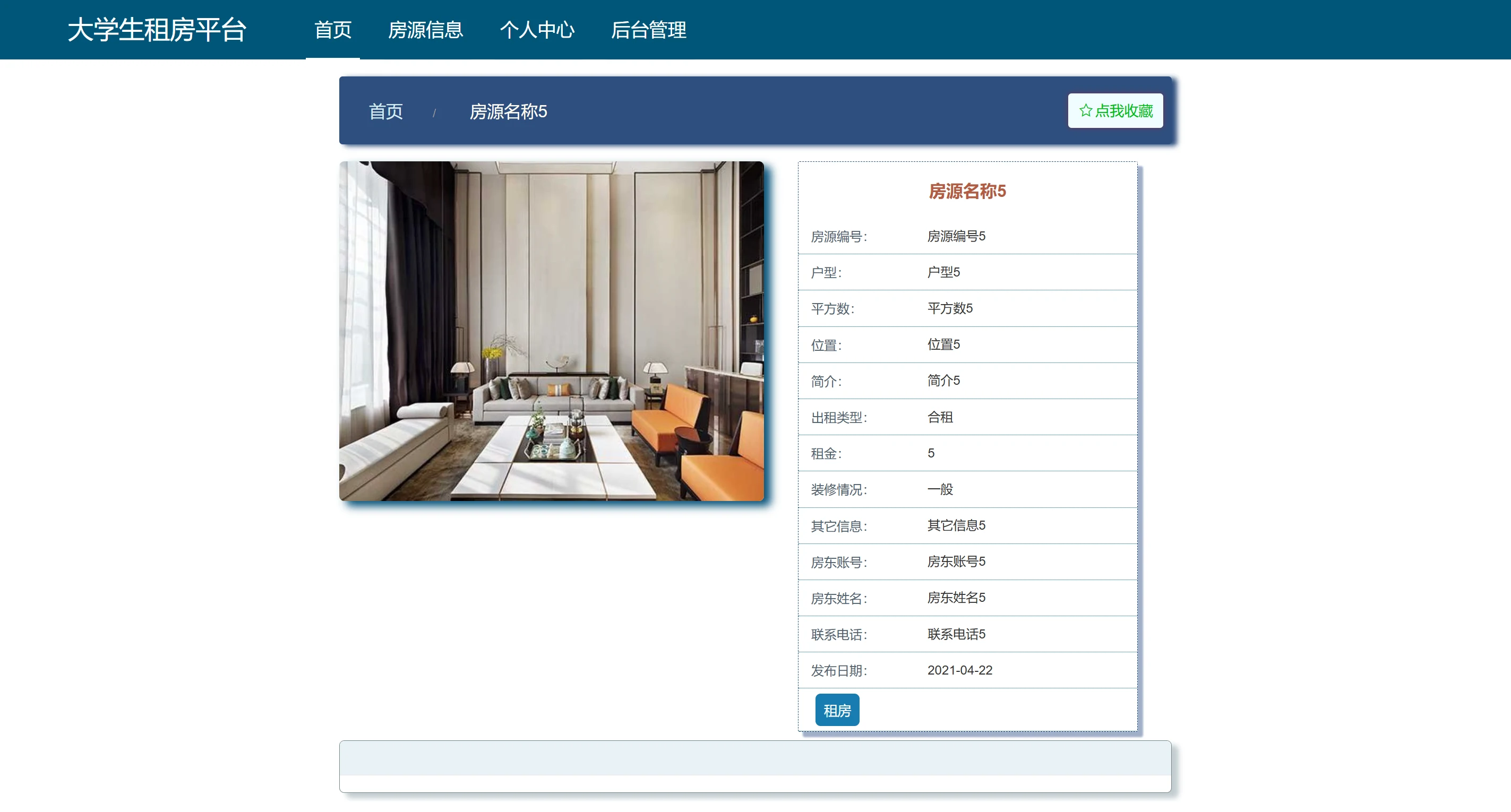Click the living room listing photo
The image size is (1511, 812).
click(552, 331)
